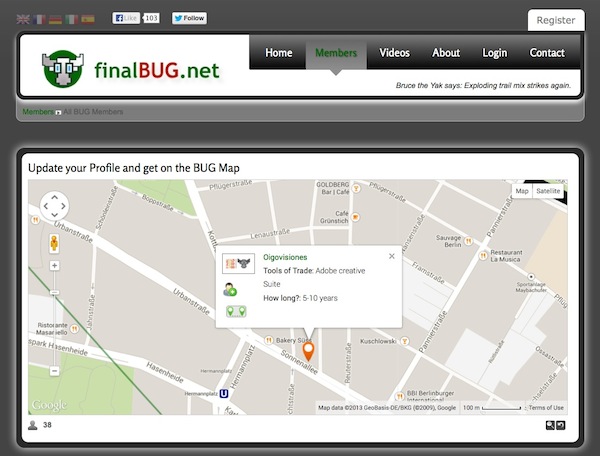The width and height of the screenshot is (600, 456).
Task: Click the members count person icon
Action: click(33, 425)
